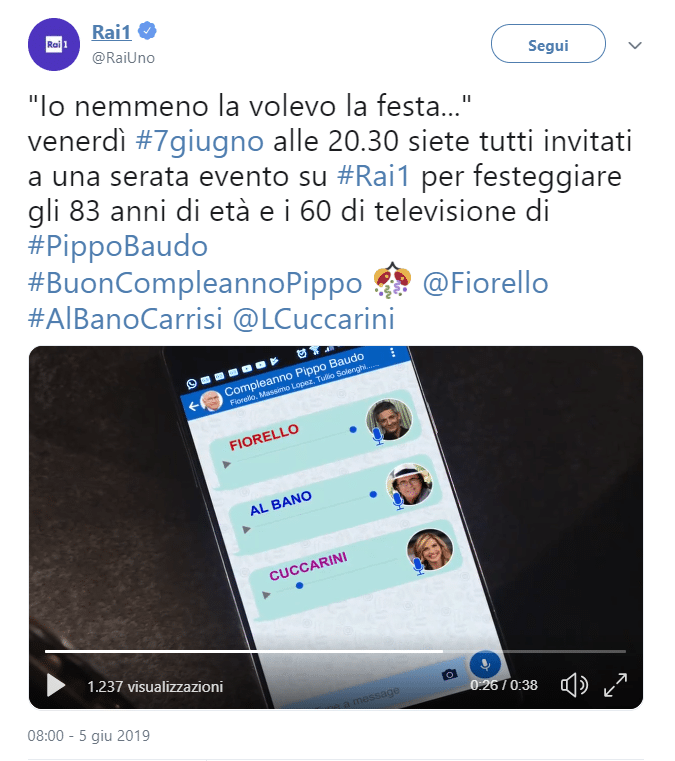Open the tweet options chevron menu

(x=635, y=45)
